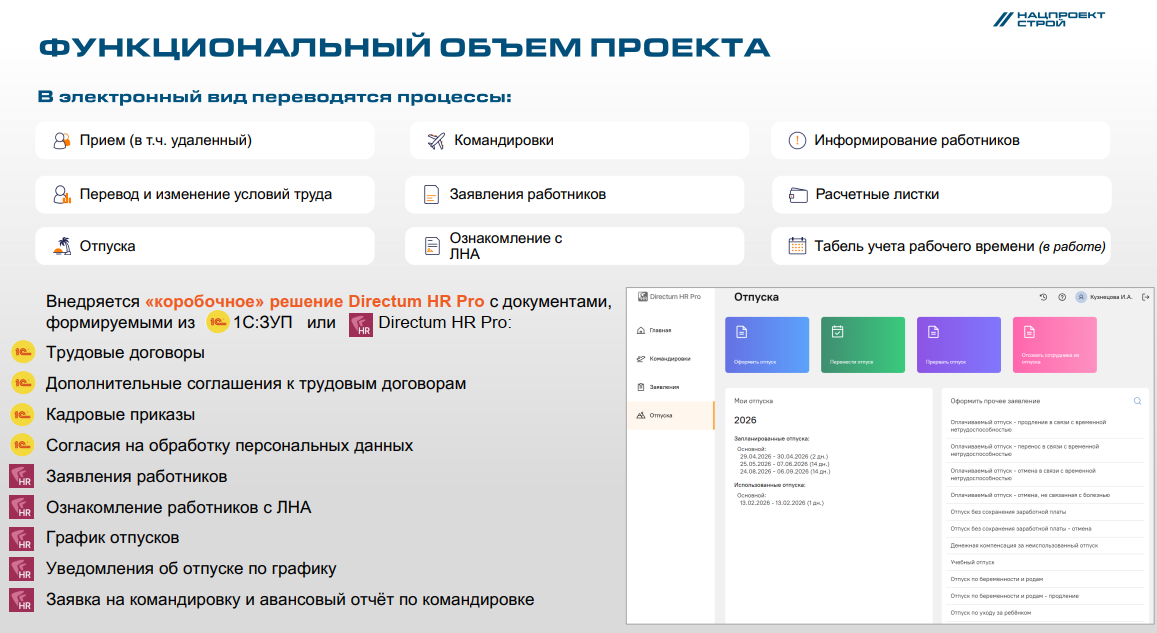Select Денежная компенсация за неиспользованный отпуск
The height and width of the screenshot is (633, 1157).
tap(1023, 546)
